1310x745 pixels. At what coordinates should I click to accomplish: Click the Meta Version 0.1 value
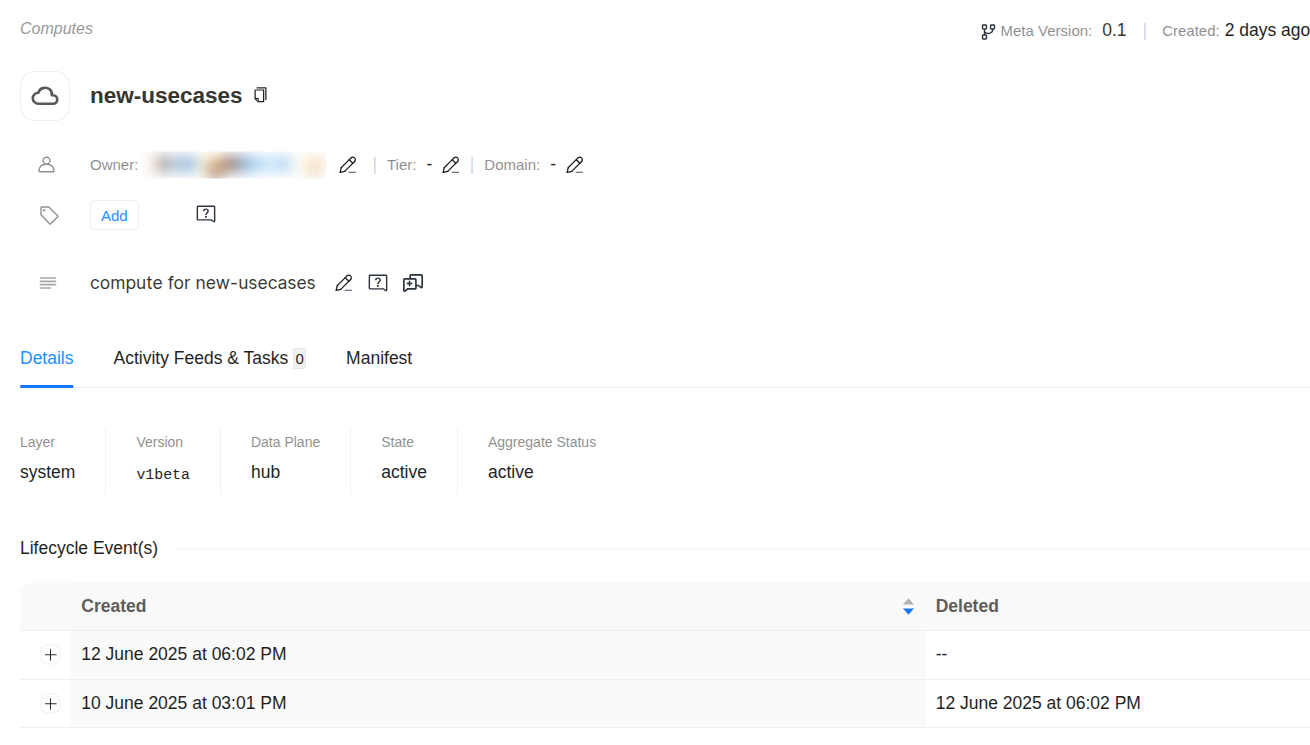pos(1114,30)
